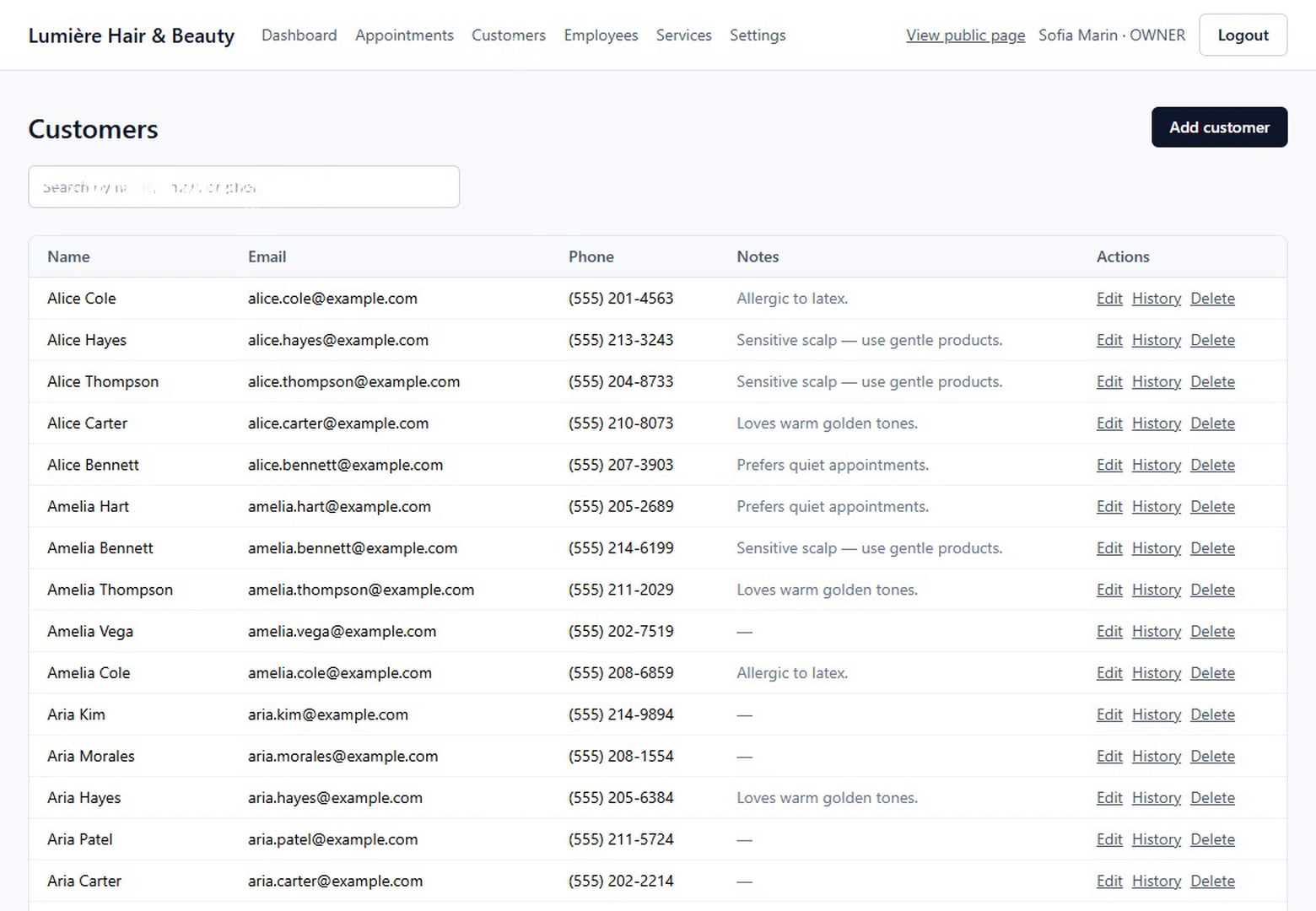Select Customers in the top navigation

(x=509, y=35)
